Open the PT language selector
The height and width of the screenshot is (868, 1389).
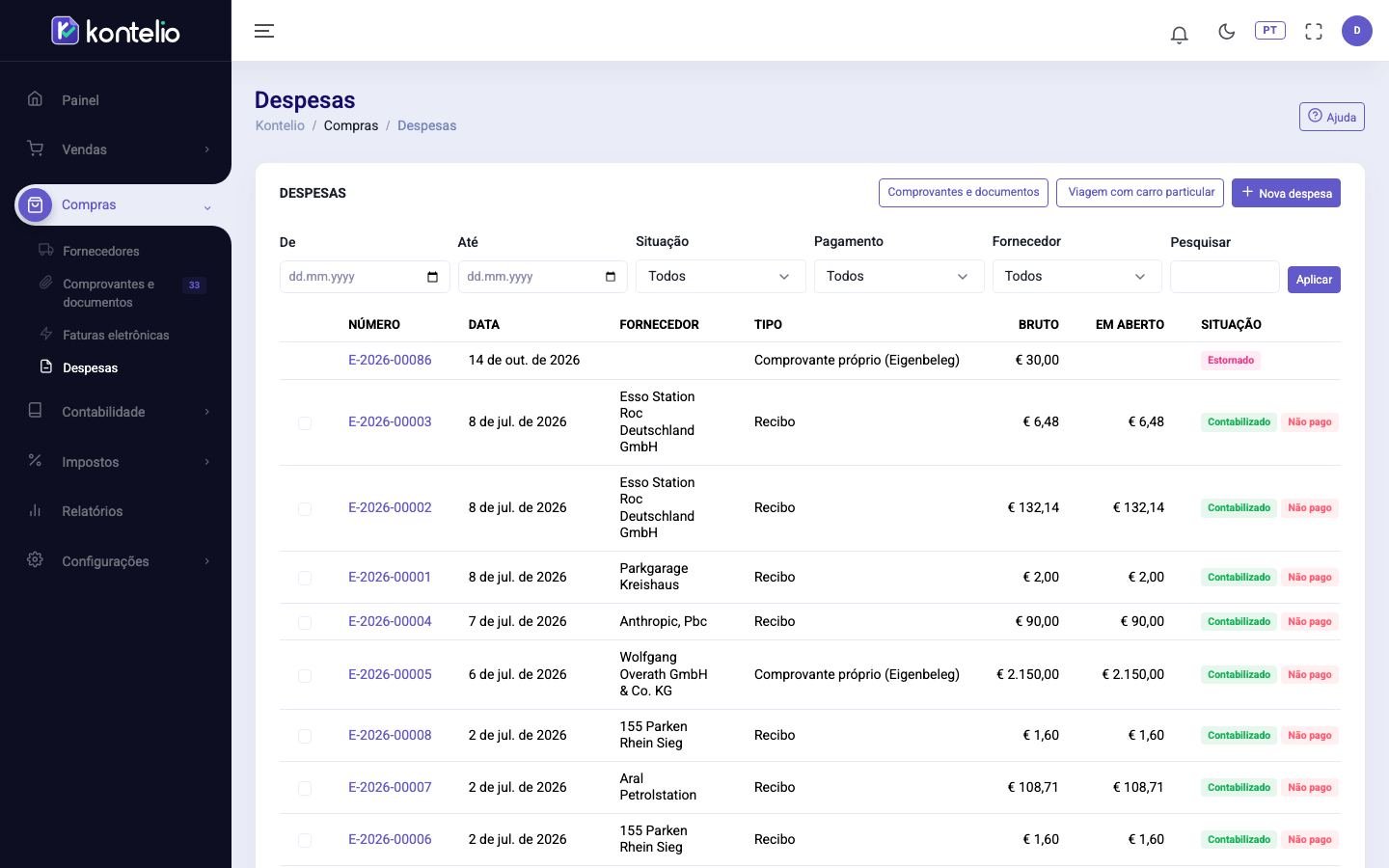[x=1269, y=30]
